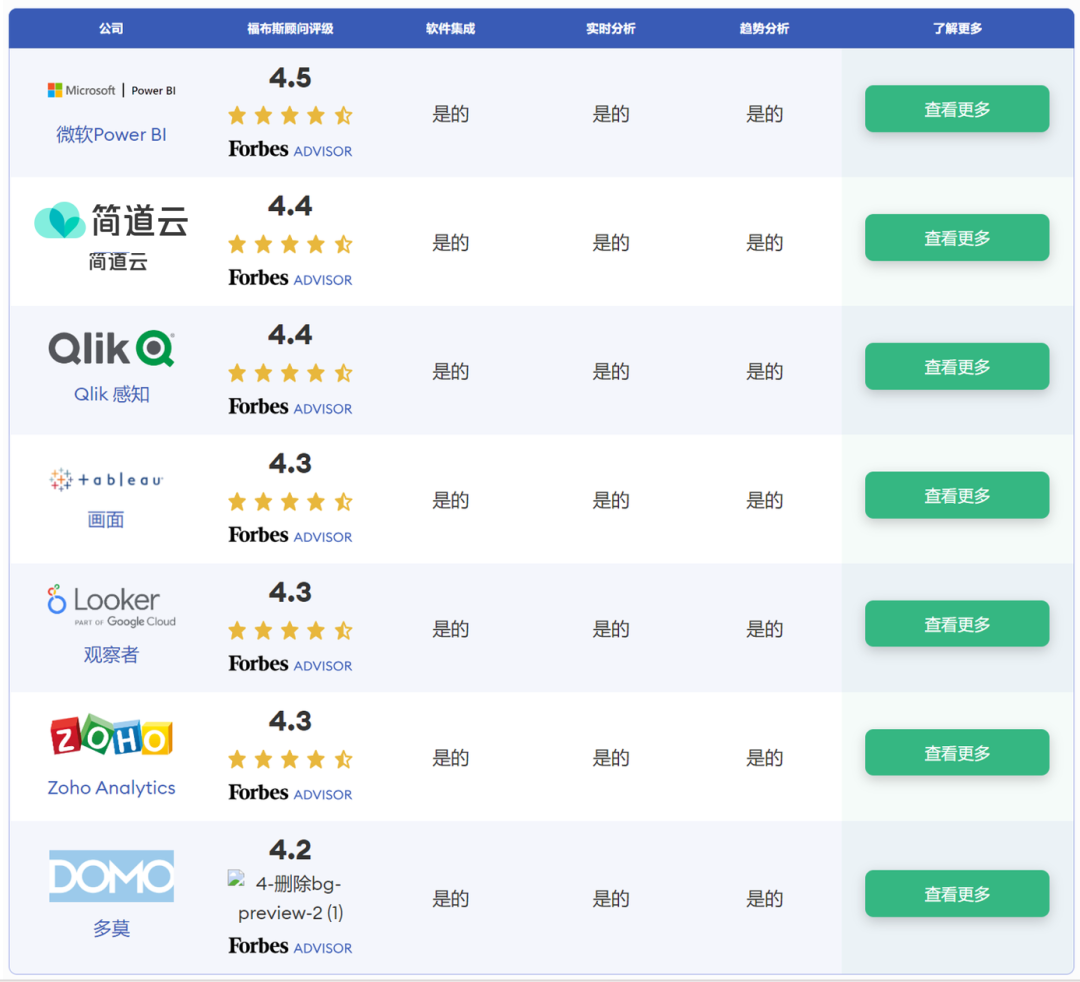Click Forbes Advisor logo in DOMO row
Viewport: 1080px width, 982px height.
tap(290, 946)
